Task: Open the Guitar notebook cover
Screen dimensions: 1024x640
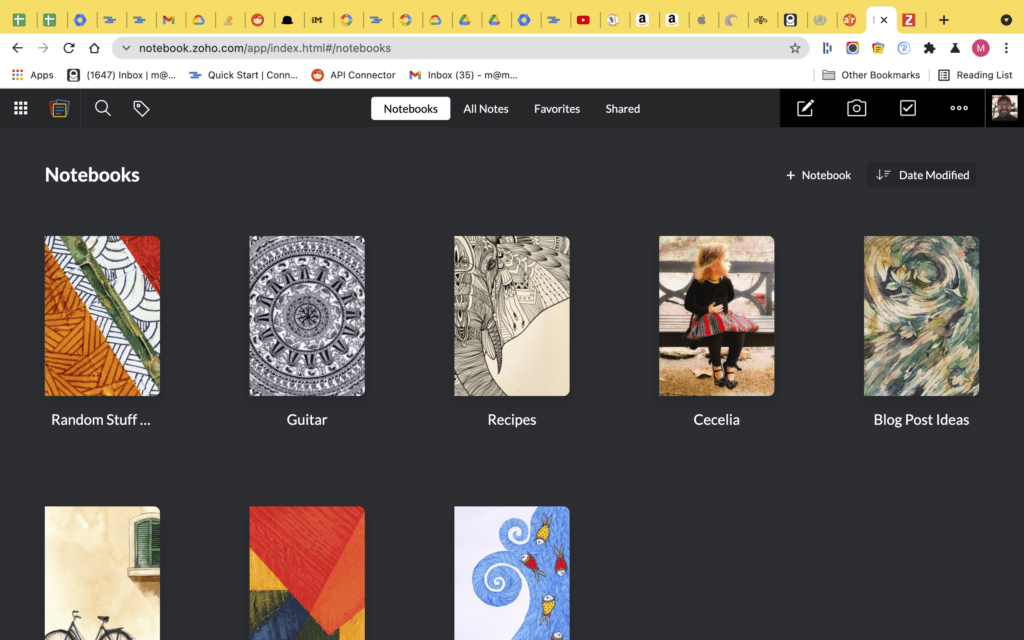Action: click(x=307, y=316)
